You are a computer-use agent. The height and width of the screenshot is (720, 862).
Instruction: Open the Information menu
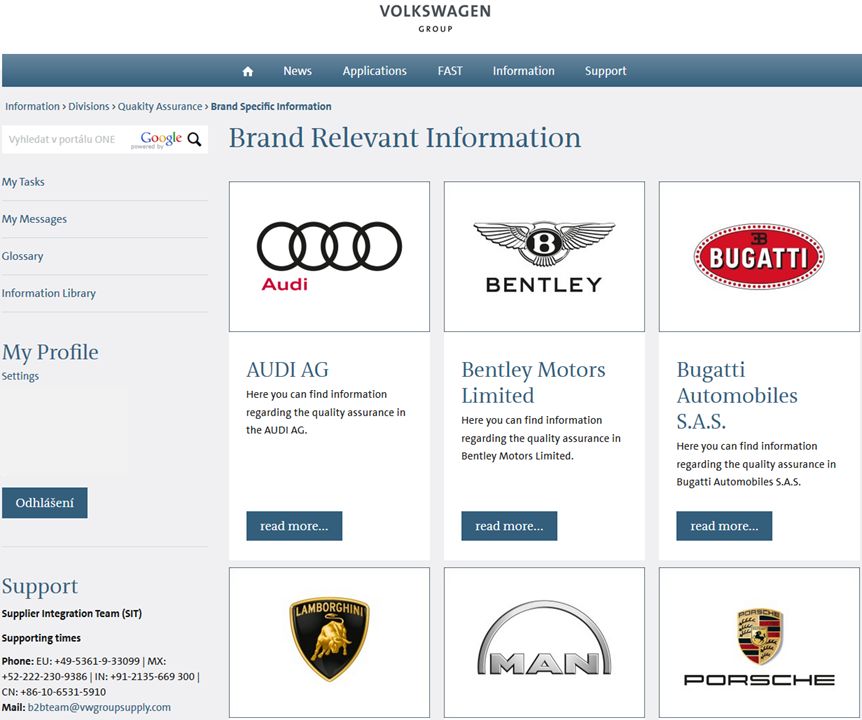(x=523, y=71)
